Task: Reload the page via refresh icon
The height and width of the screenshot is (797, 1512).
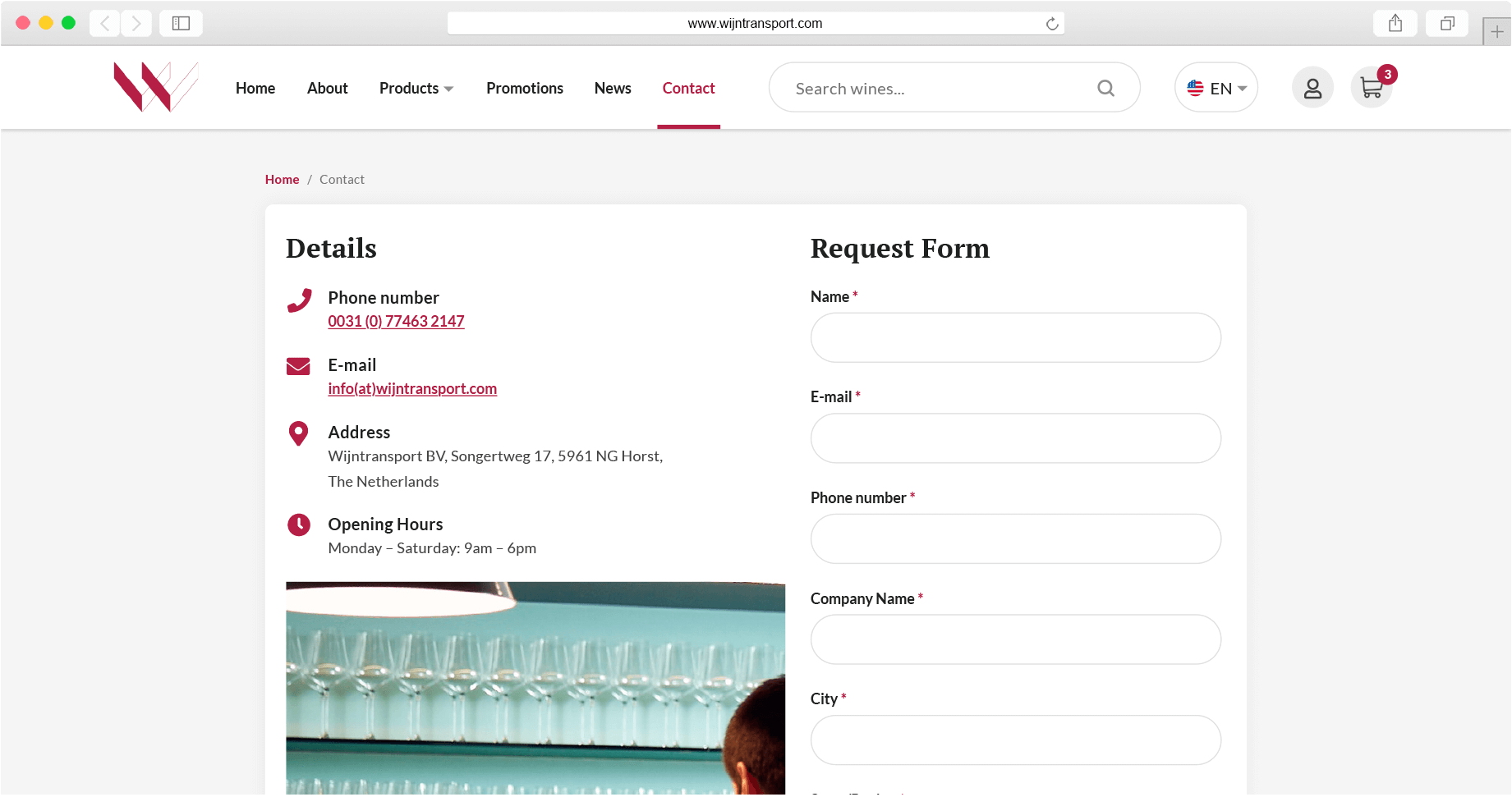Action: click(x=1051, y=24)
